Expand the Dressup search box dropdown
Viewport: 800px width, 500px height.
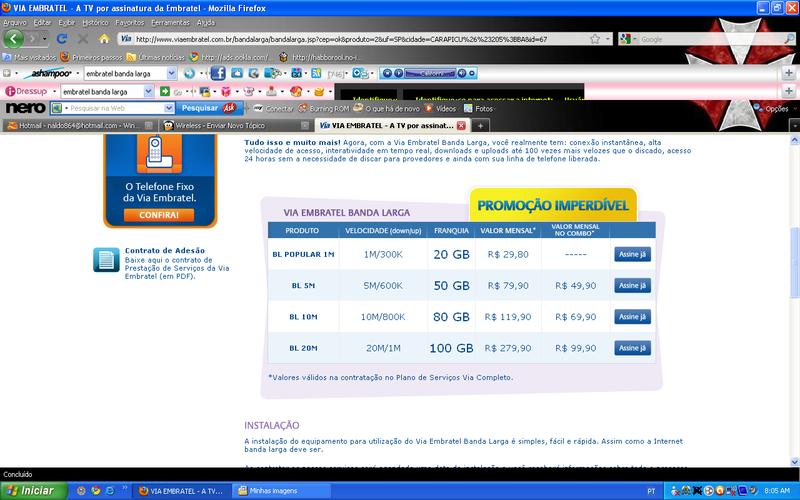click(x=148, y=91)
